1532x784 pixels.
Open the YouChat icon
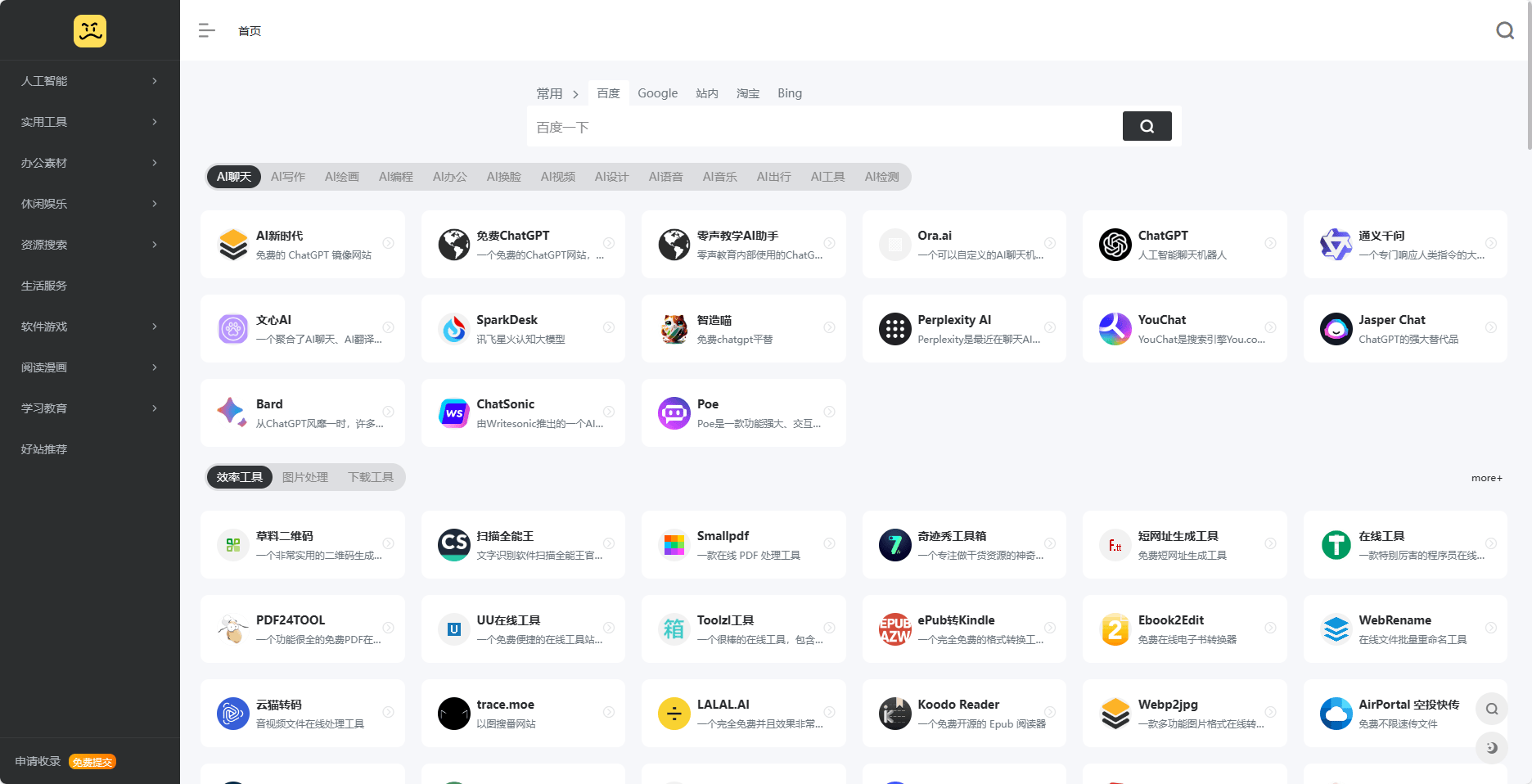(1115, 328)
